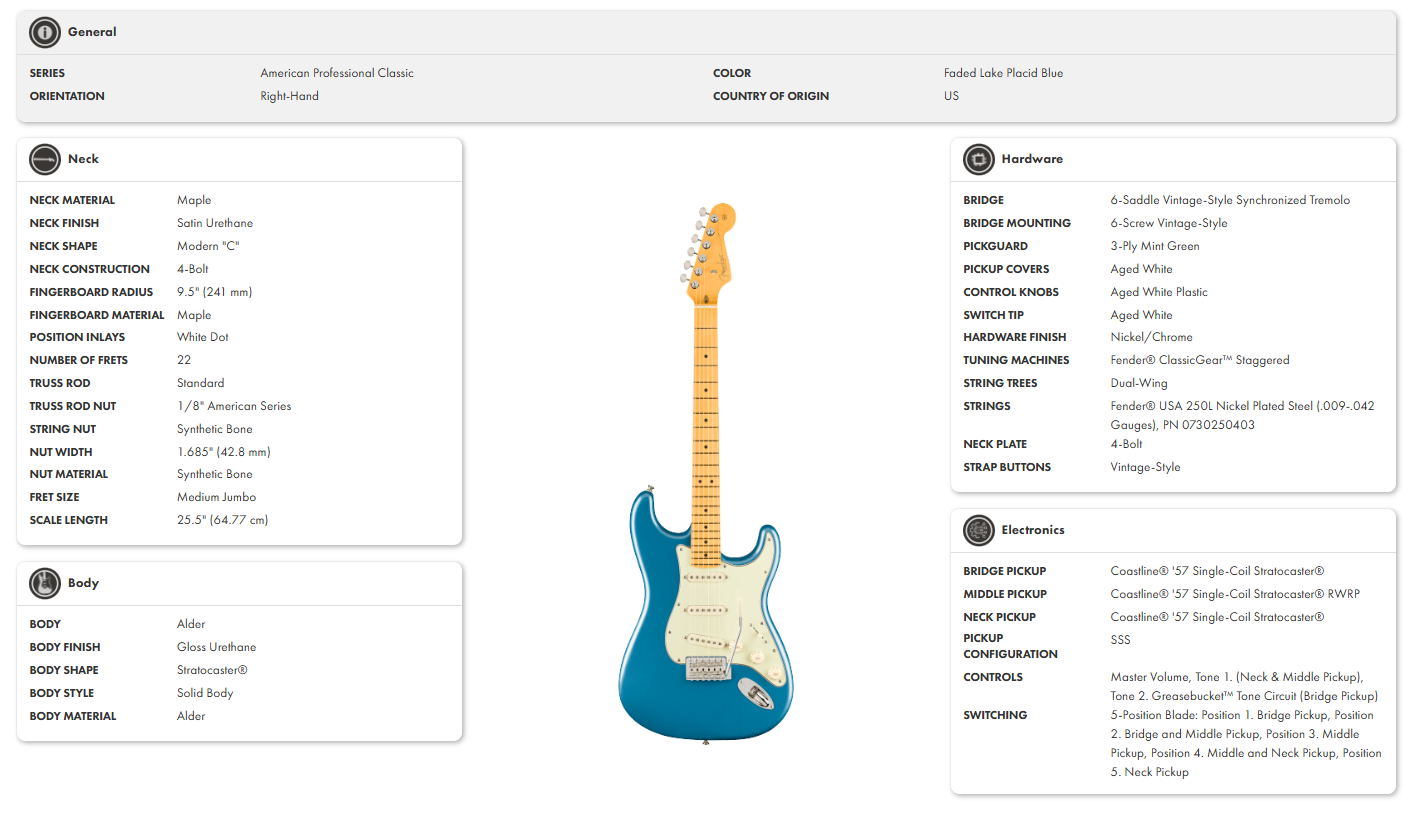
Task: Click the General info icon
Action: pyautogui.click(x=44, y=31)
